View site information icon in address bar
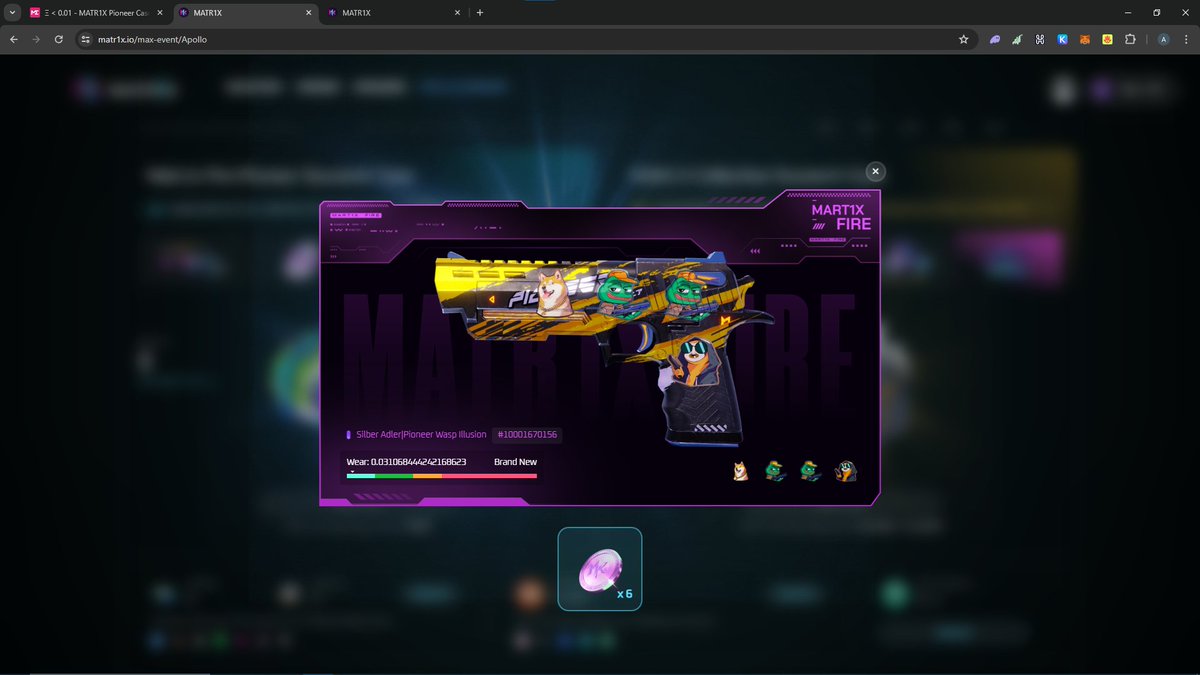 pos(86,39)
